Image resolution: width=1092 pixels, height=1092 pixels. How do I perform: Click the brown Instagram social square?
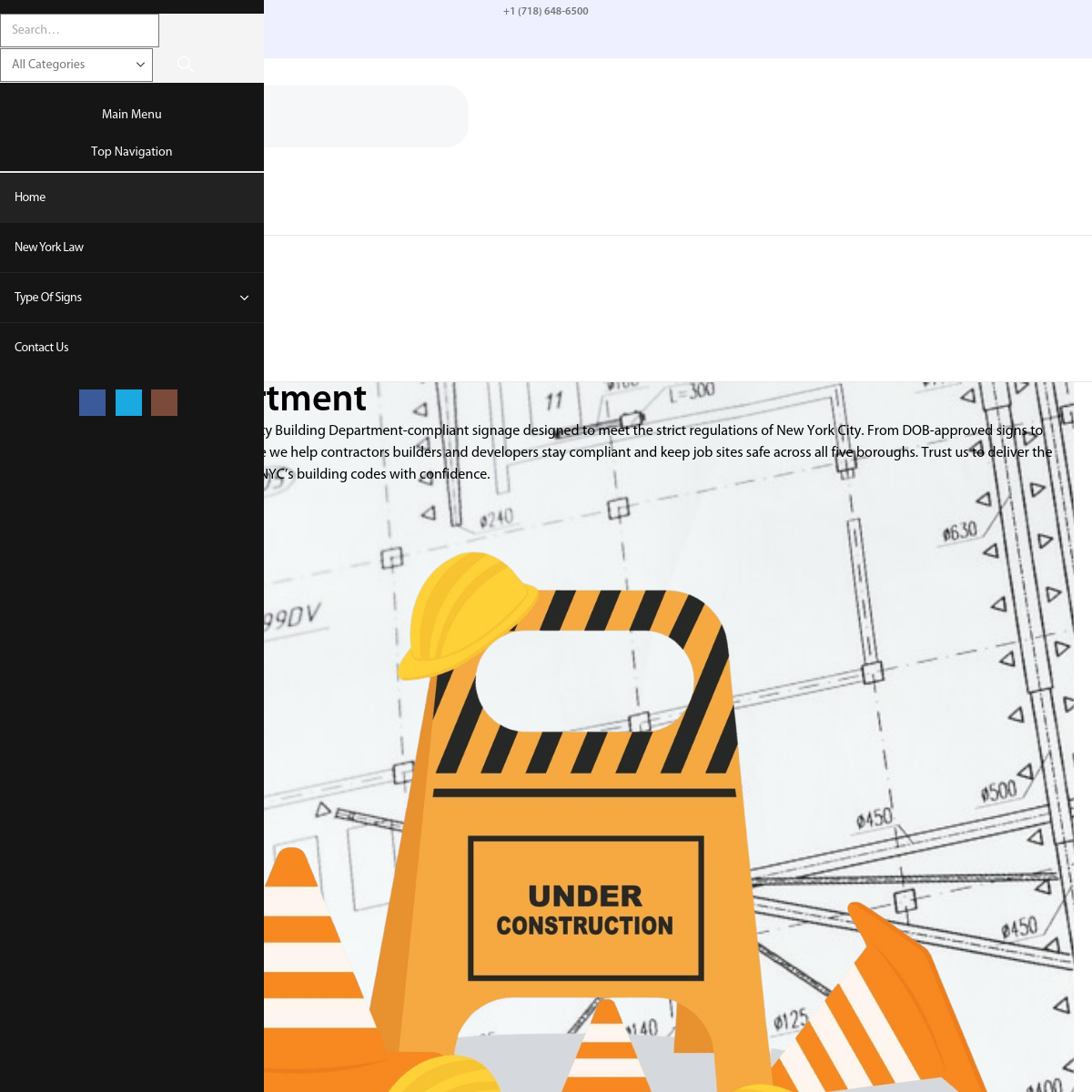pyautogui.click(x=164, y=402)
